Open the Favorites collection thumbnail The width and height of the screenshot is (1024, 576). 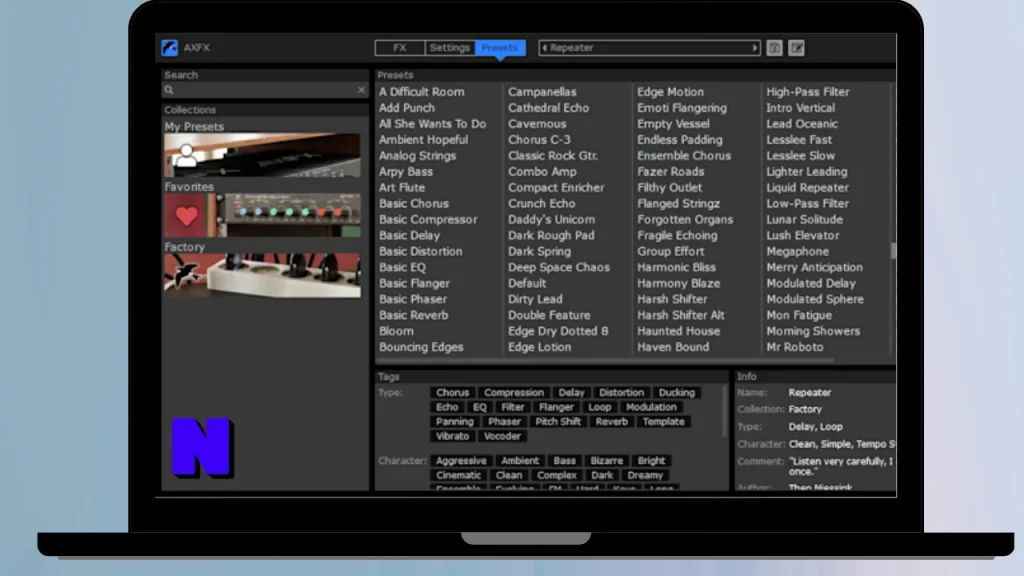point(262,216)
